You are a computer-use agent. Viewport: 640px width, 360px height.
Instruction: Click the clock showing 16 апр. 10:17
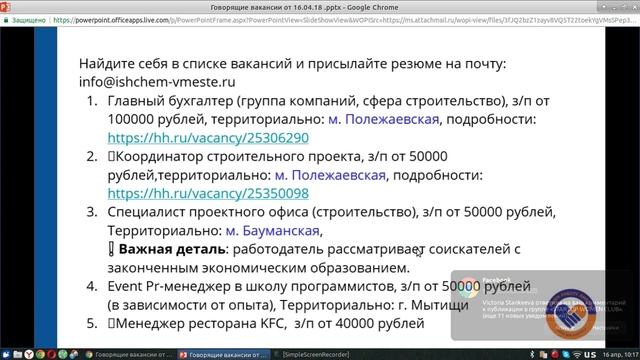620,354
